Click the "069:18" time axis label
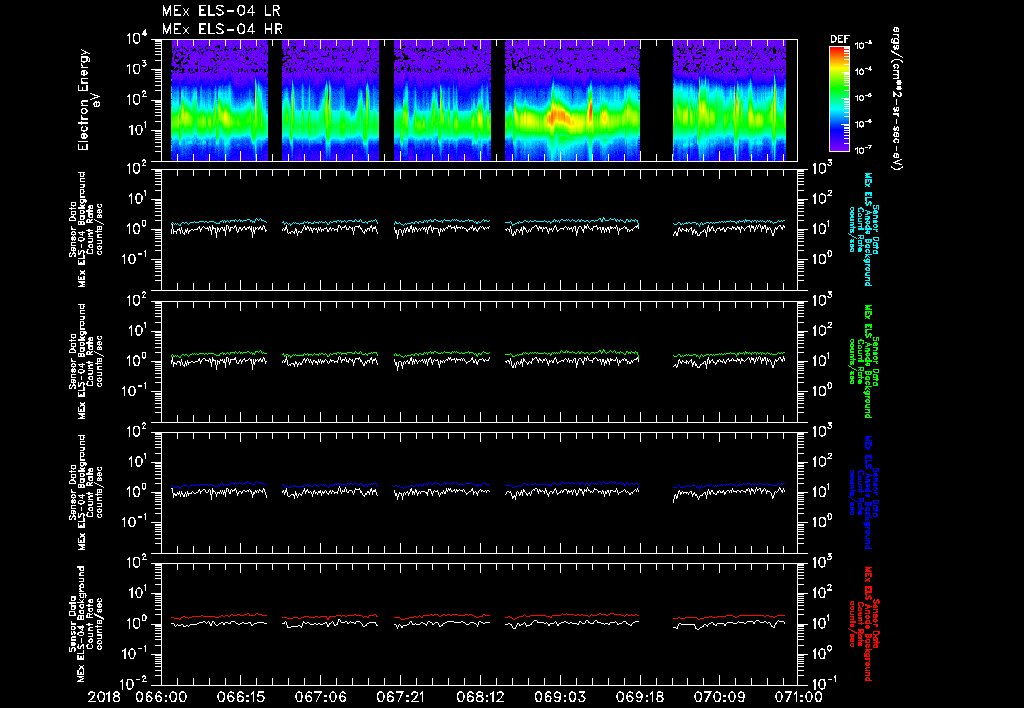1024x708 pixels. point(640,698)
